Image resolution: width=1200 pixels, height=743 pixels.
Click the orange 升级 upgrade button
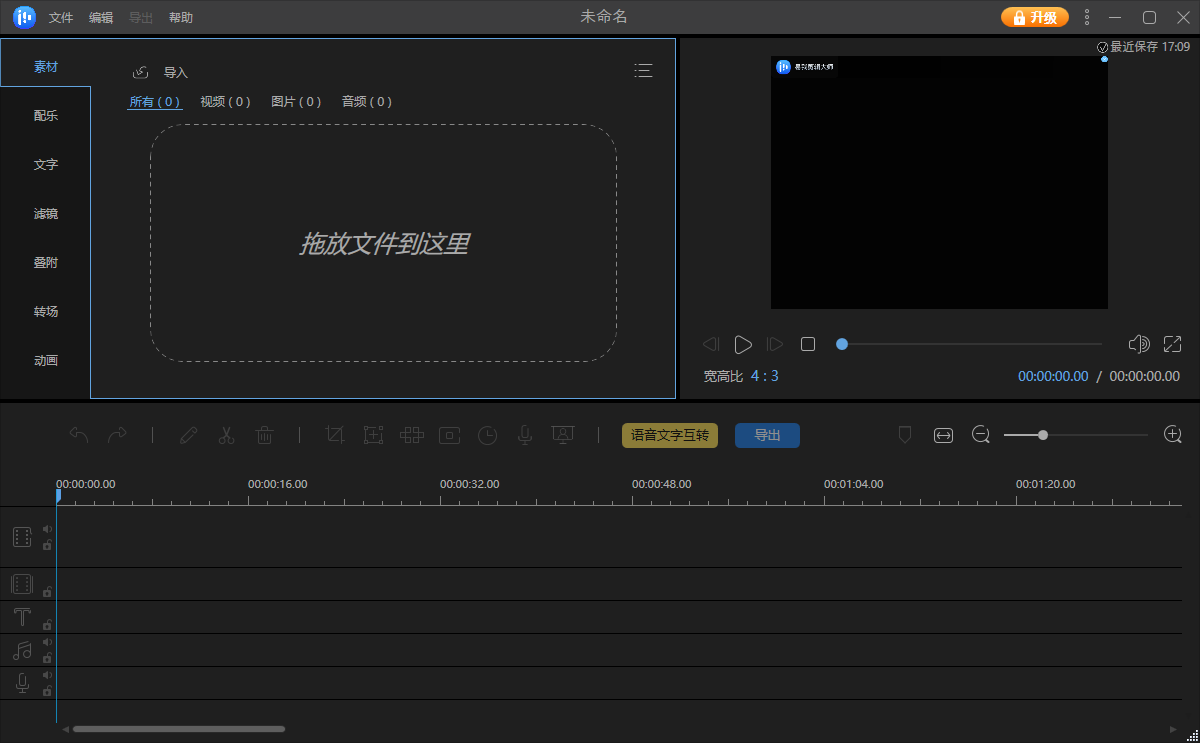pos(1035,17)
